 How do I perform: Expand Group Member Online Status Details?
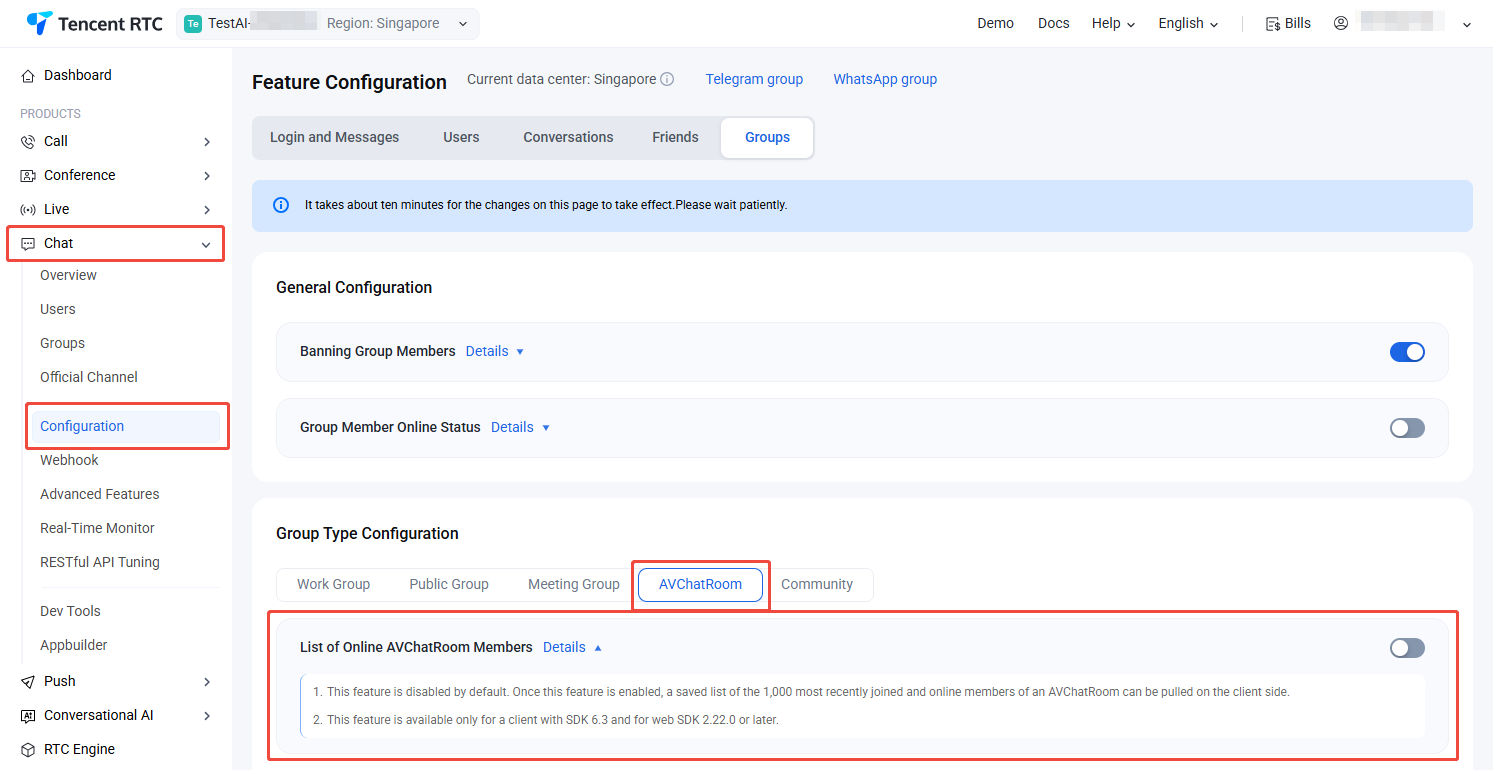(x=520, y=428)
